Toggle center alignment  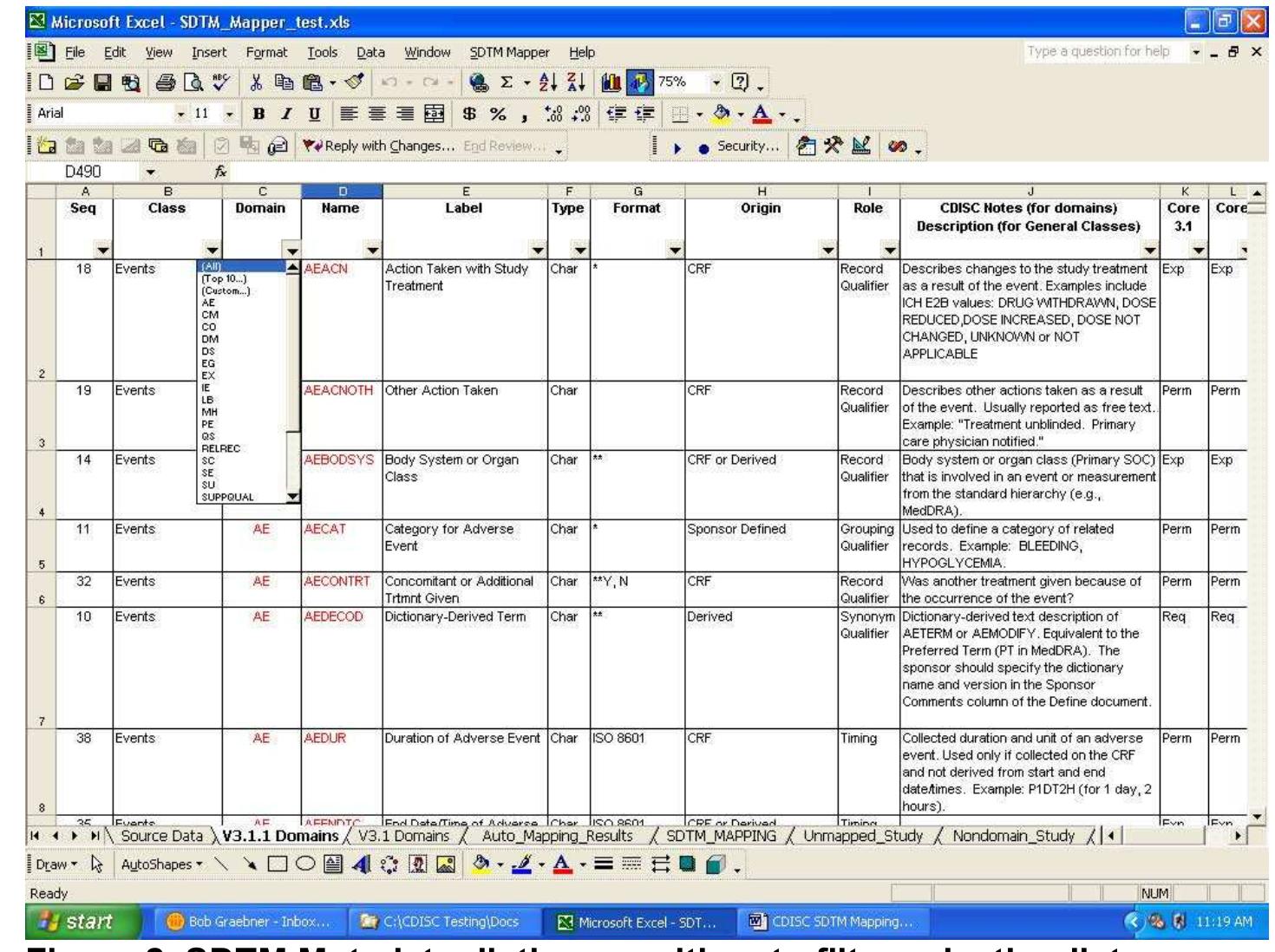pyautogui.click(x=376, y=114)
